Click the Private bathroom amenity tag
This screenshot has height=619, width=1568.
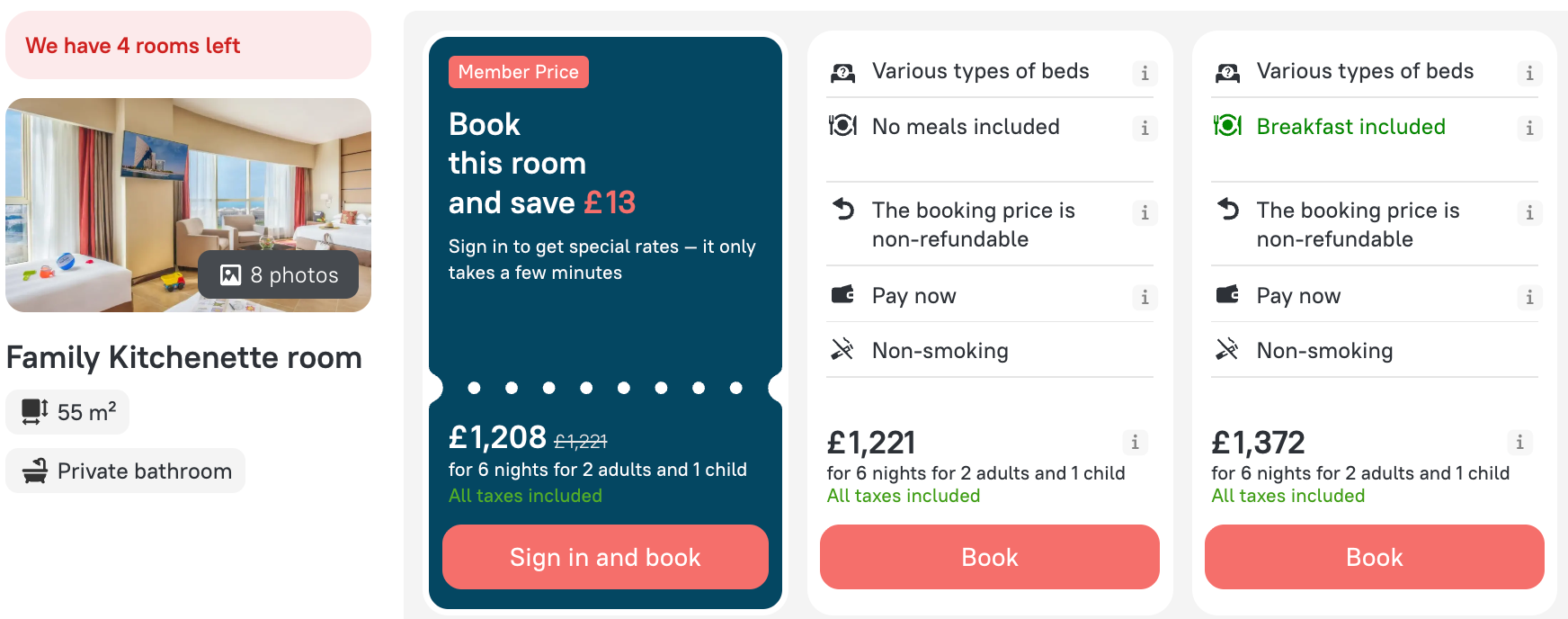(126, 471)
